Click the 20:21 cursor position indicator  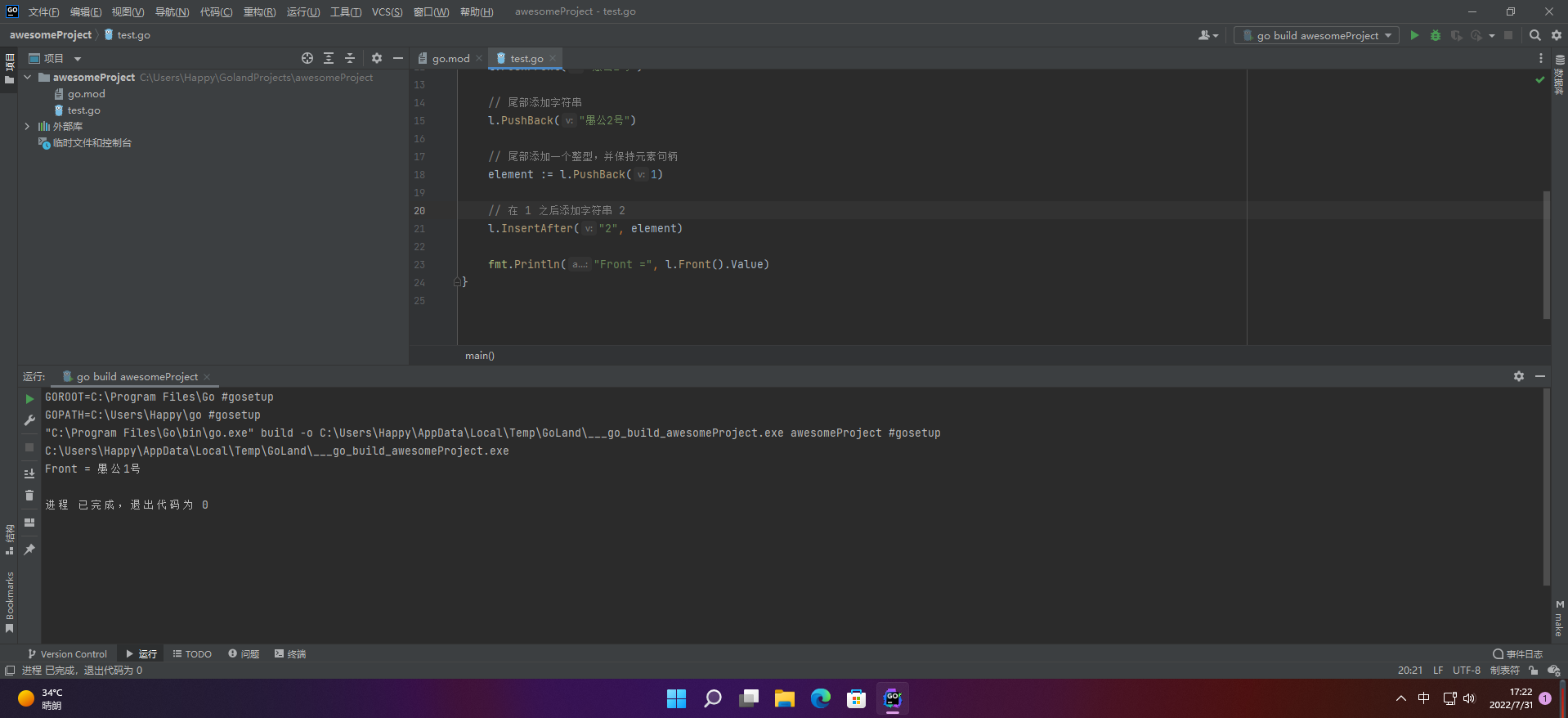[1410, 671]
